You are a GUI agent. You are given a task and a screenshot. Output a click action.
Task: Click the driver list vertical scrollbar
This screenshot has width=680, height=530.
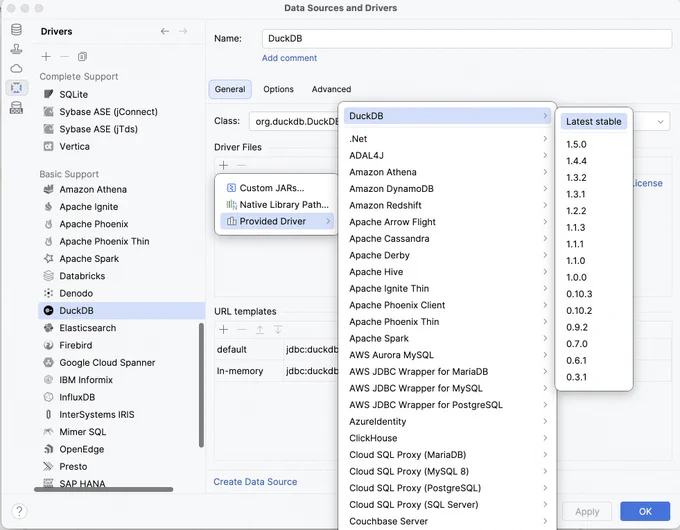click(201, 385)
